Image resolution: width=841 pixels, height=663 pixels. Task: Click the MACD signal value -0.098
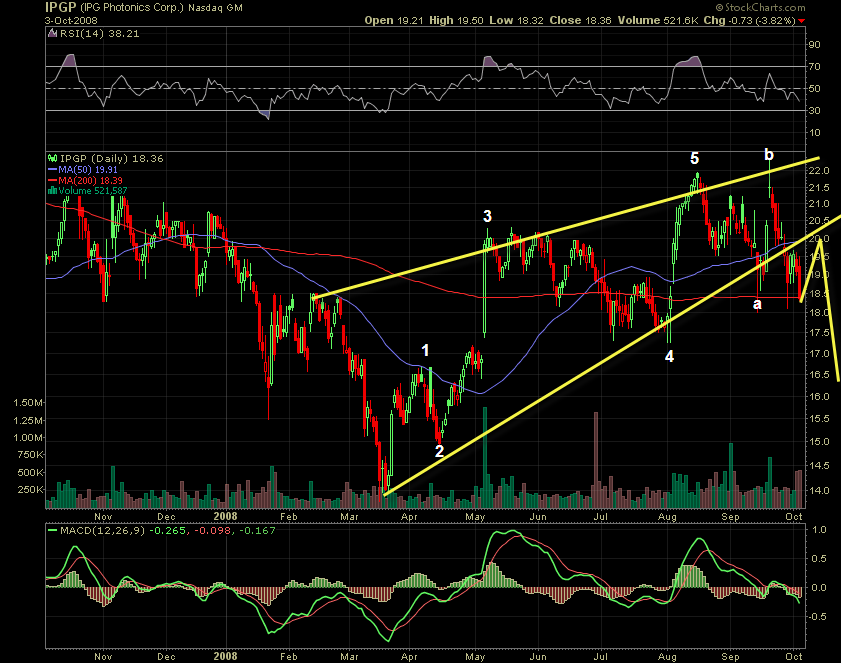coord(213,531)
